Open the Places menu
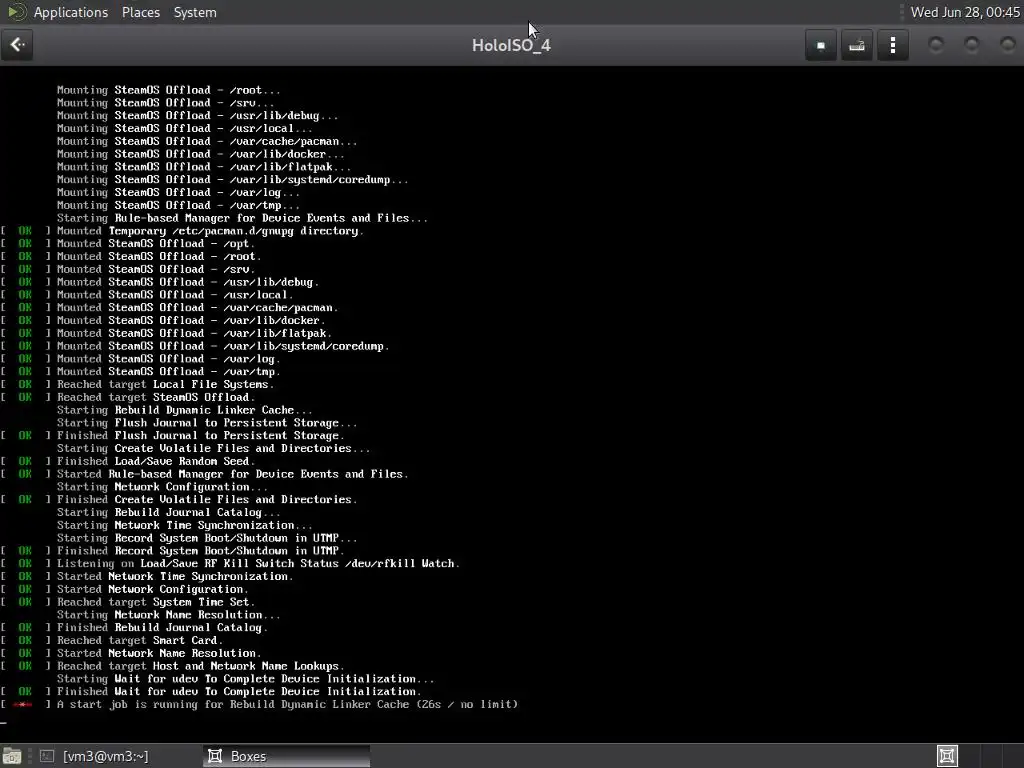The height and width of the screenshot is (768, 1024). pos(140,12)
